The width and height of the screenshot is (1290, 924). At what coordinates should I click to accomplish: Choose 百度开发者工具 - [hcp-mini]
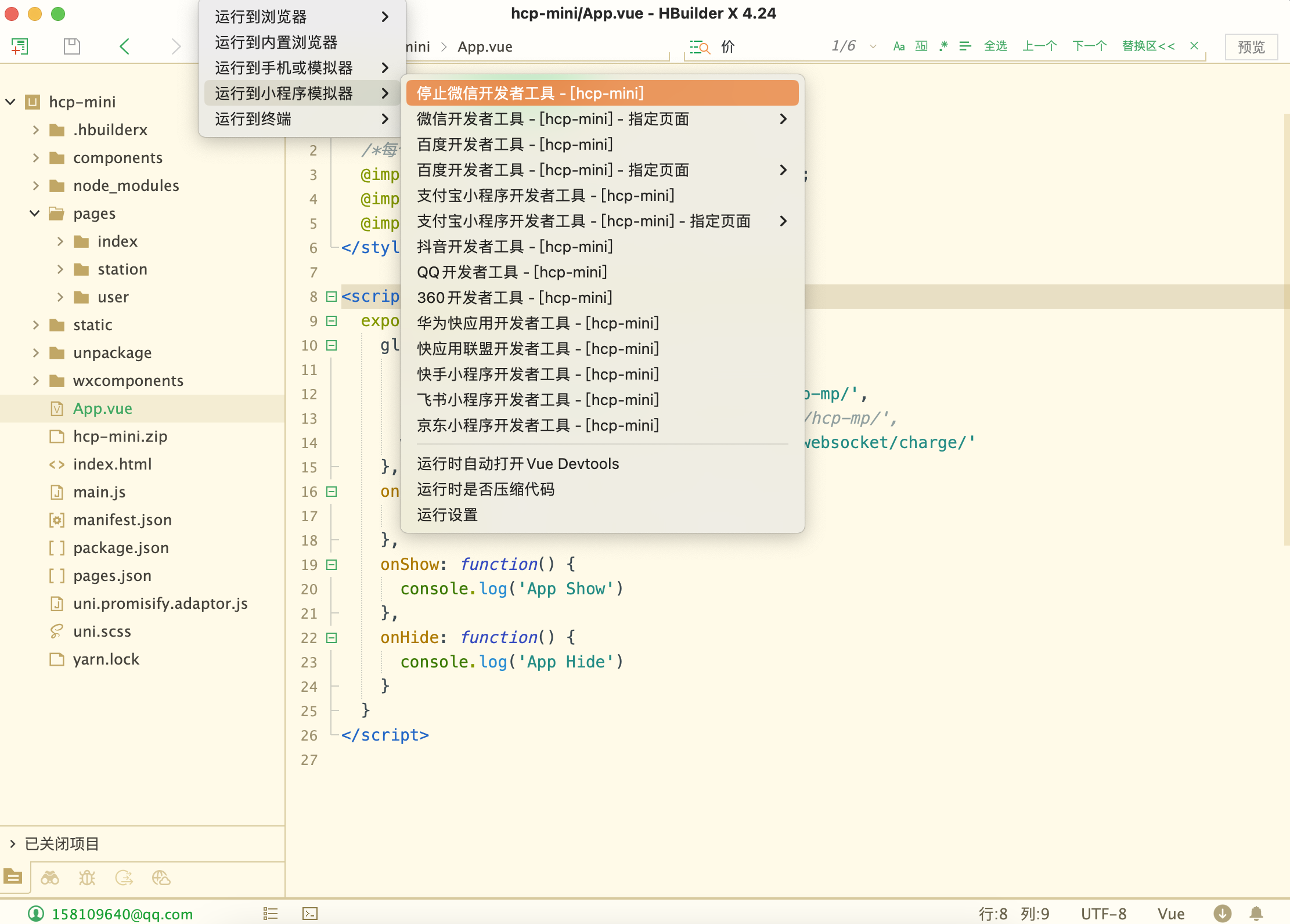[x=603, y=145]
